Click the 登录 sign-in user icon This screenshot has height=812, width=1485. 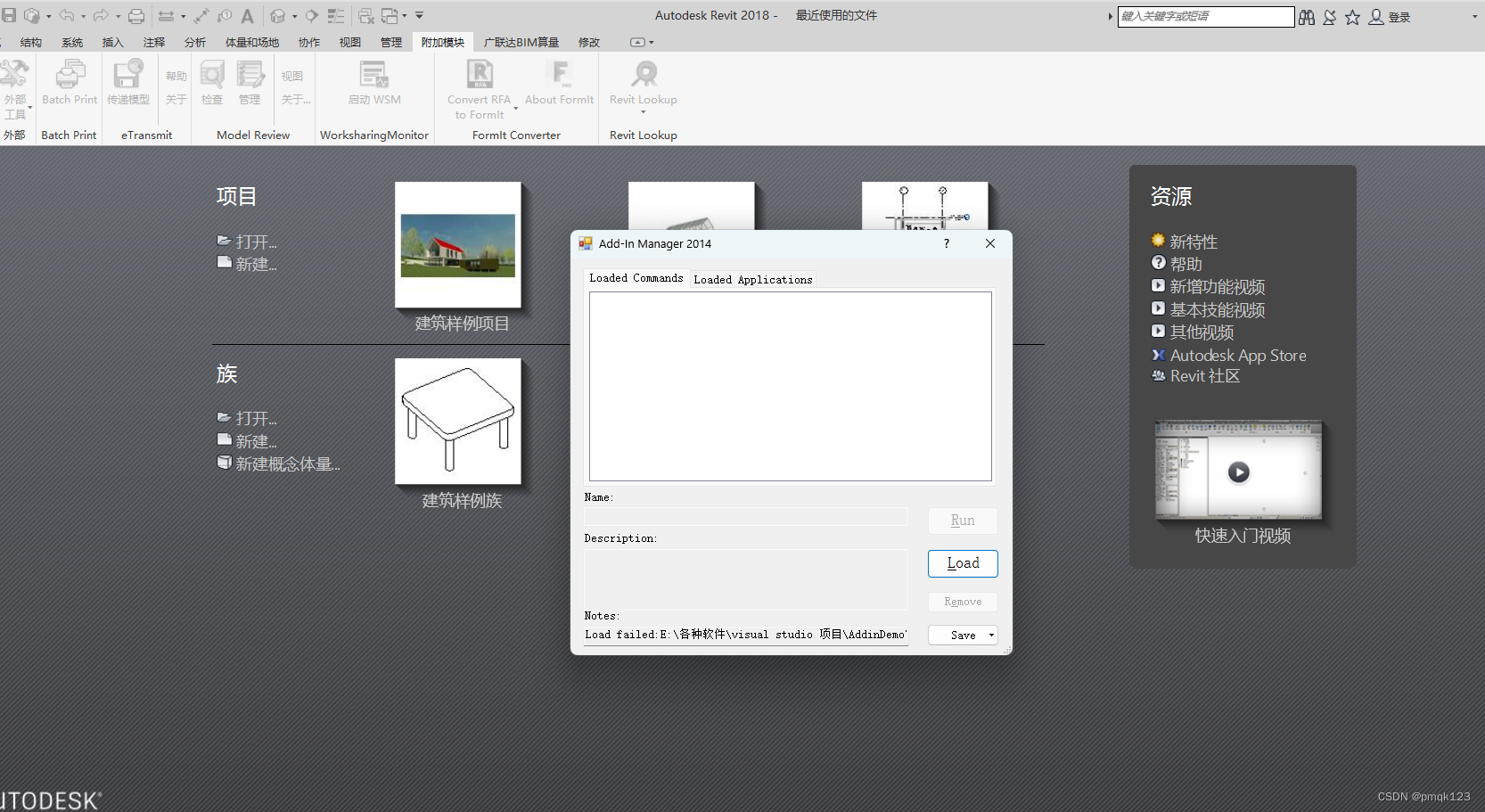click(x=1376, y=17)
